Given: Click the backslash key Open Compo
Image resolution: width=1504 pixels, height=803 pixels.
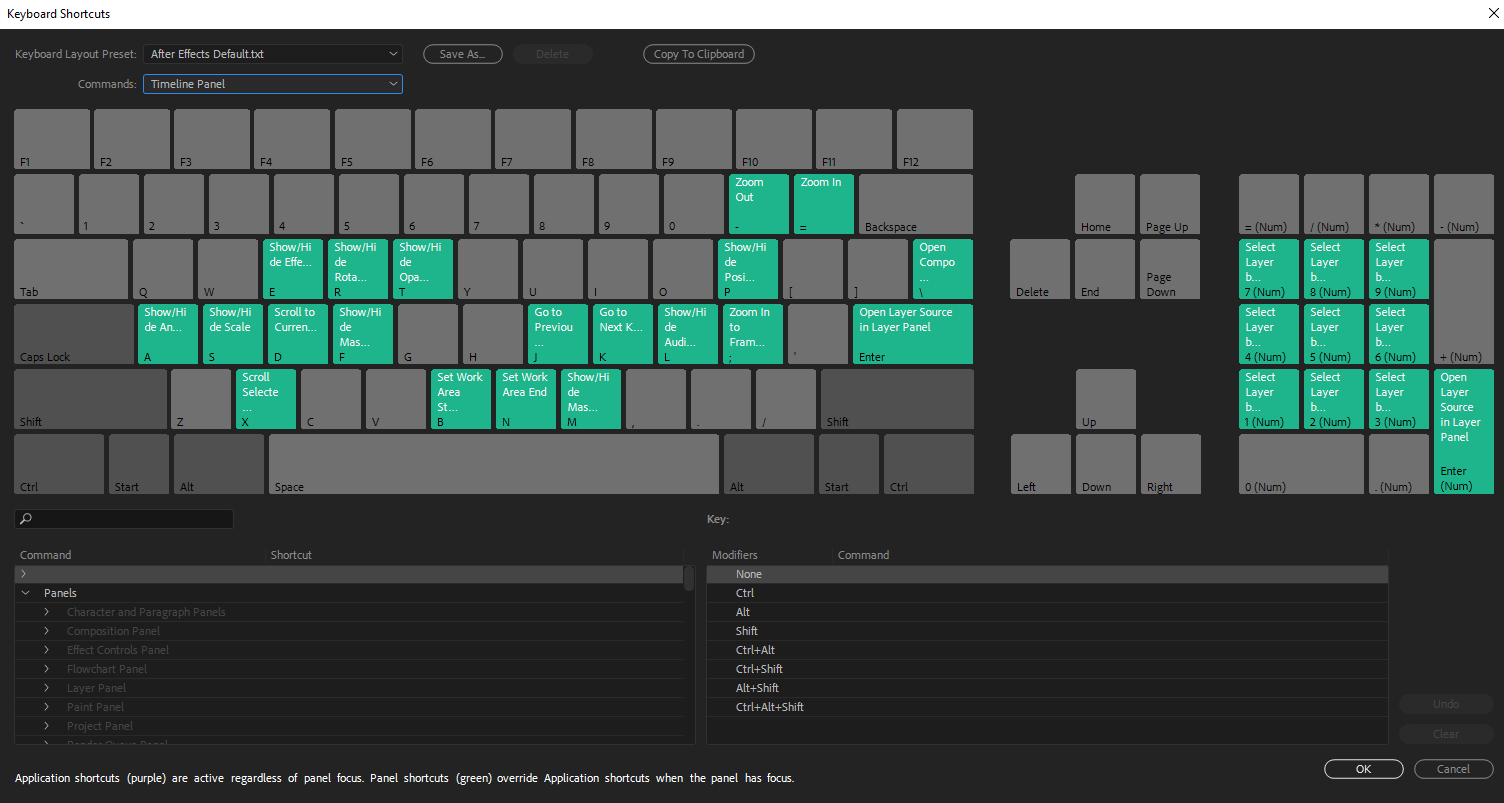Looking at the screenshot, I should point(943,269).
